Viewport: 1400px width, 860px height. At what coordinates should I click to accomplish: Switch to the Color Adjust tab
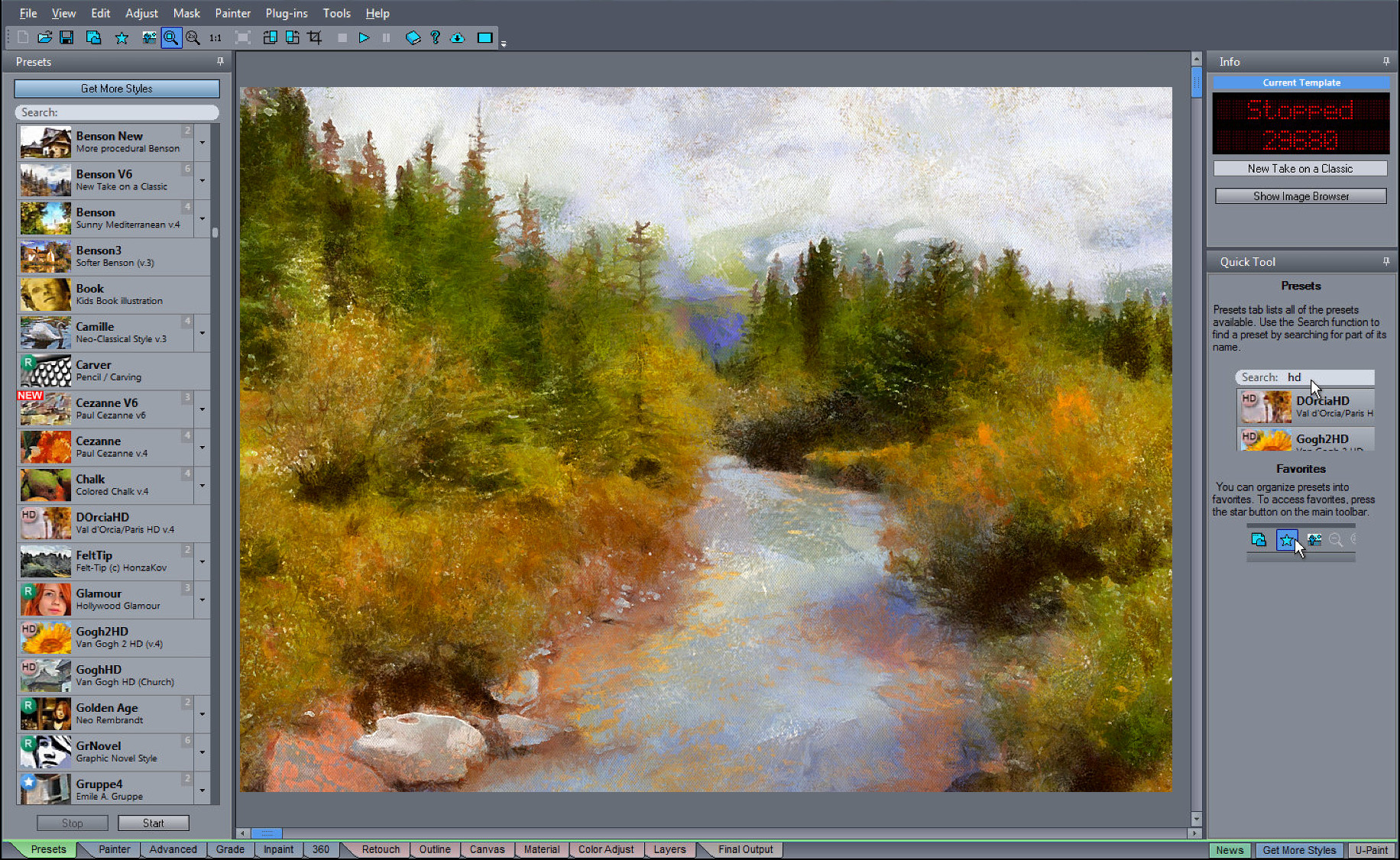tap(606, 849)
